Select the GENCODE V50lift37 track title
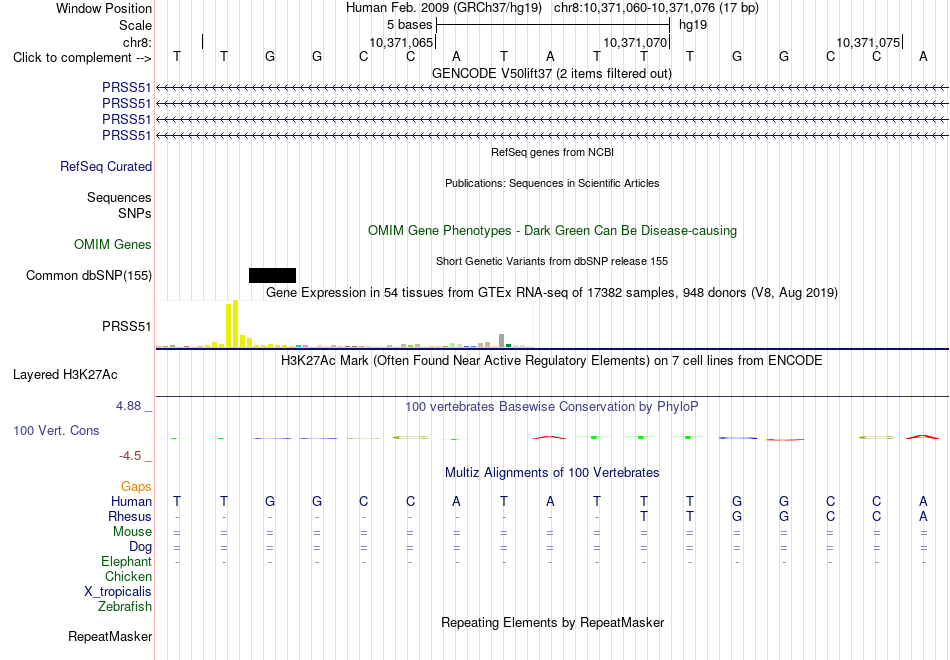The image size is (950, 660). coord(552,74)
